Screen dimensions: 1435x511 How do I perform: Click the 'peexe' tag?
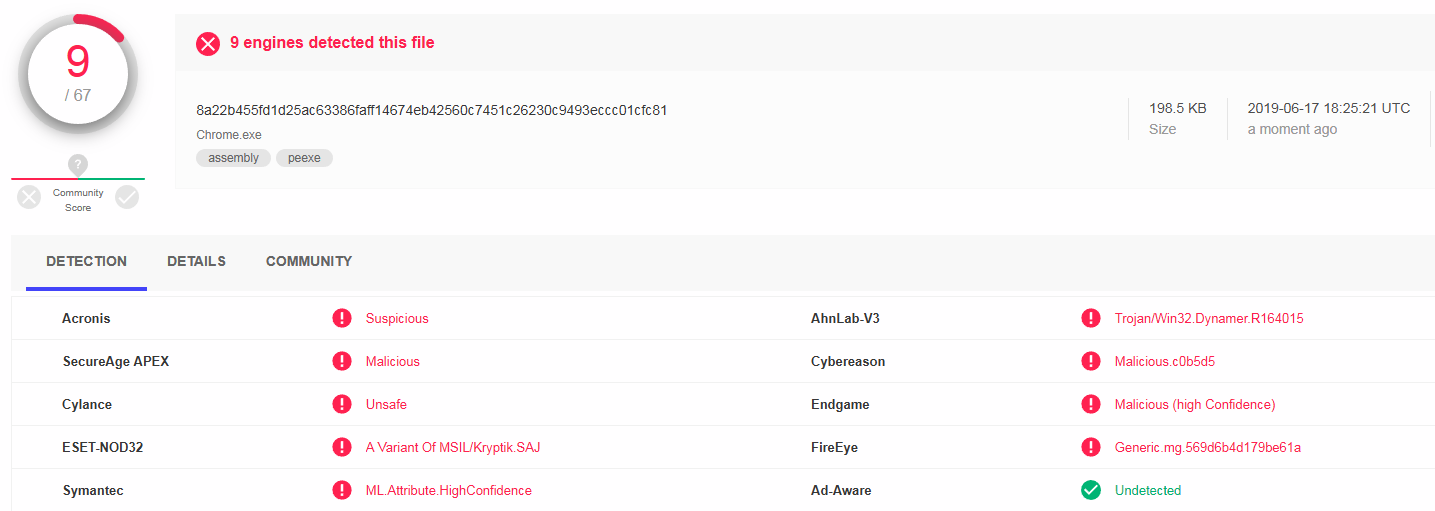pyautogui.click(x=304, y=158)
